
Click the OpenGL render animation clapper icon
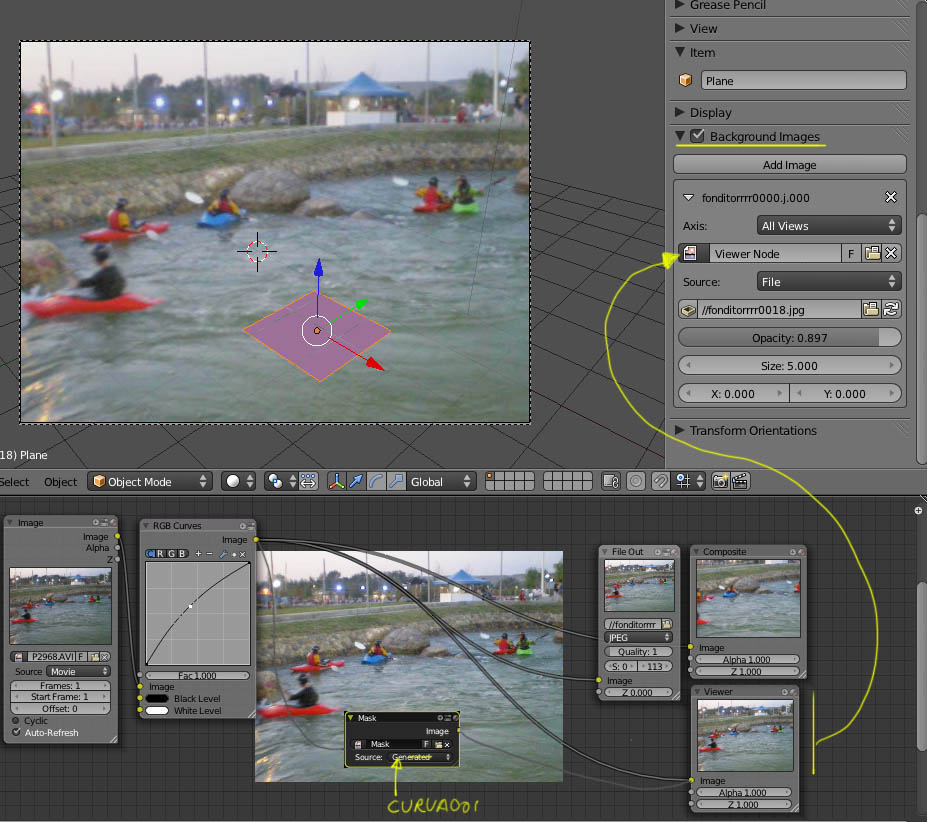(740, 481)
